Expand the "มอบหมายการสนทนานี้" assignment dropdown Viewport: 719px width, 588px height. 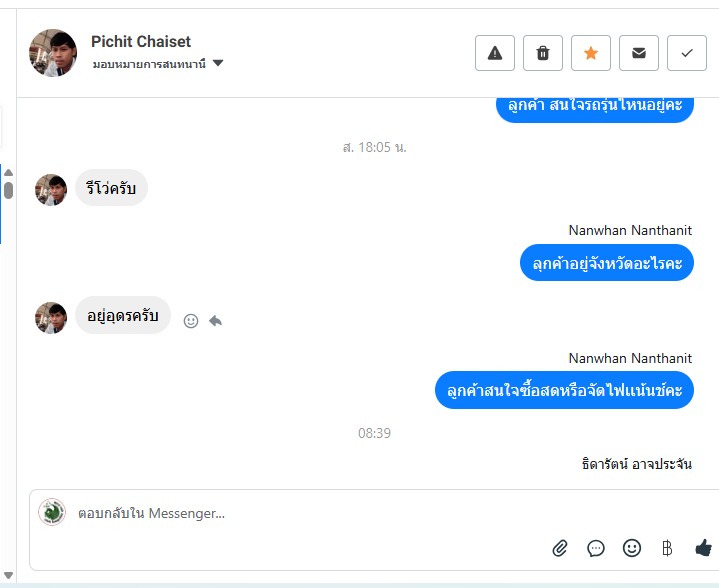pos(149,64)
